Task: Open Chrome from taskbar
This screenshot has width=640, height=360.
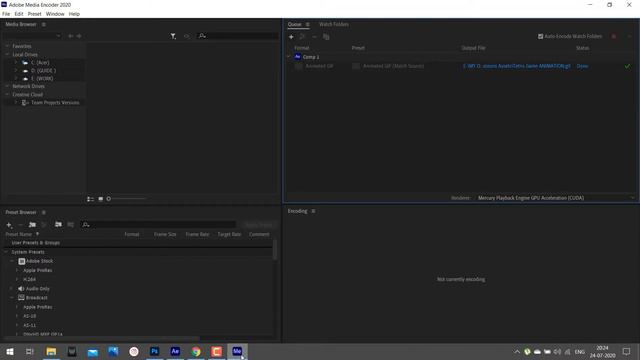Action: pyautogui.click(x=196, y=351)
